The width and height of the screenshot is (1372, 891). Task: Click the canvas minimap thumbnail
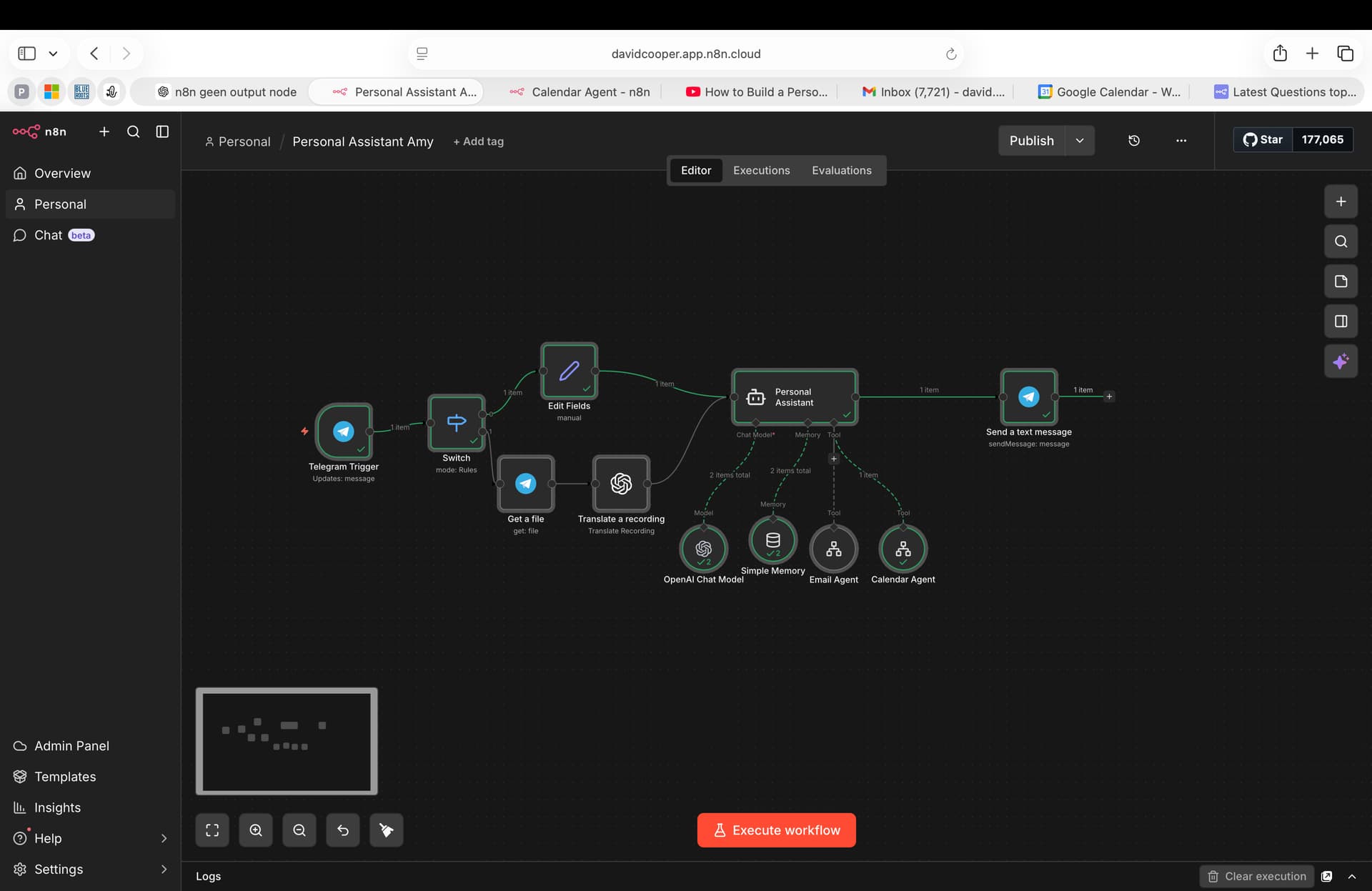point(287,741)
